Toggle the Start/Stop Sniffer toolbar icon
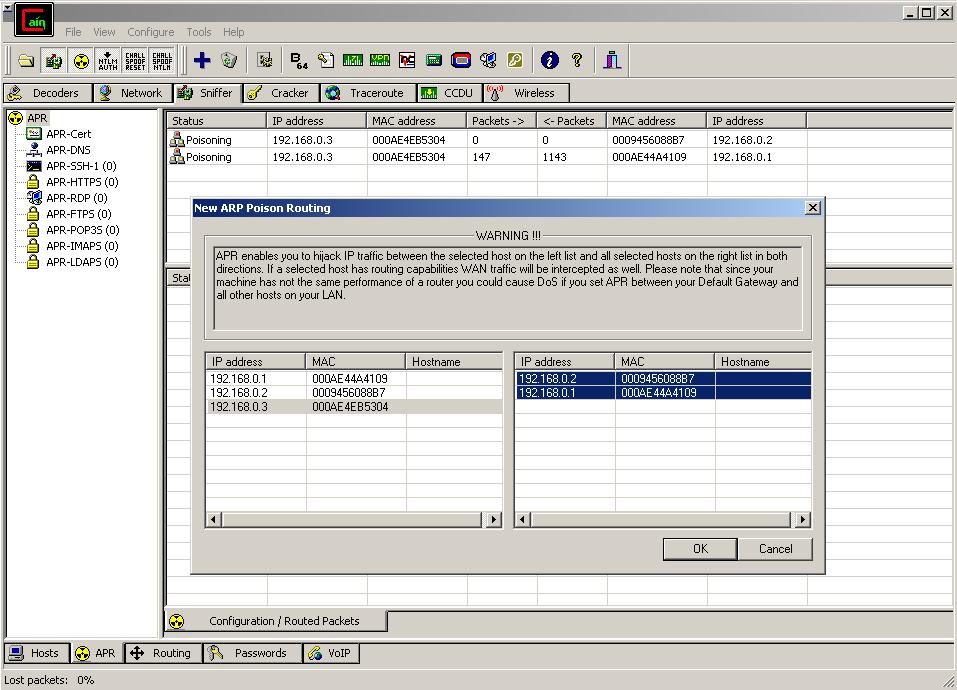This screenshot has width=957, height=690. [x=54, y=60]
